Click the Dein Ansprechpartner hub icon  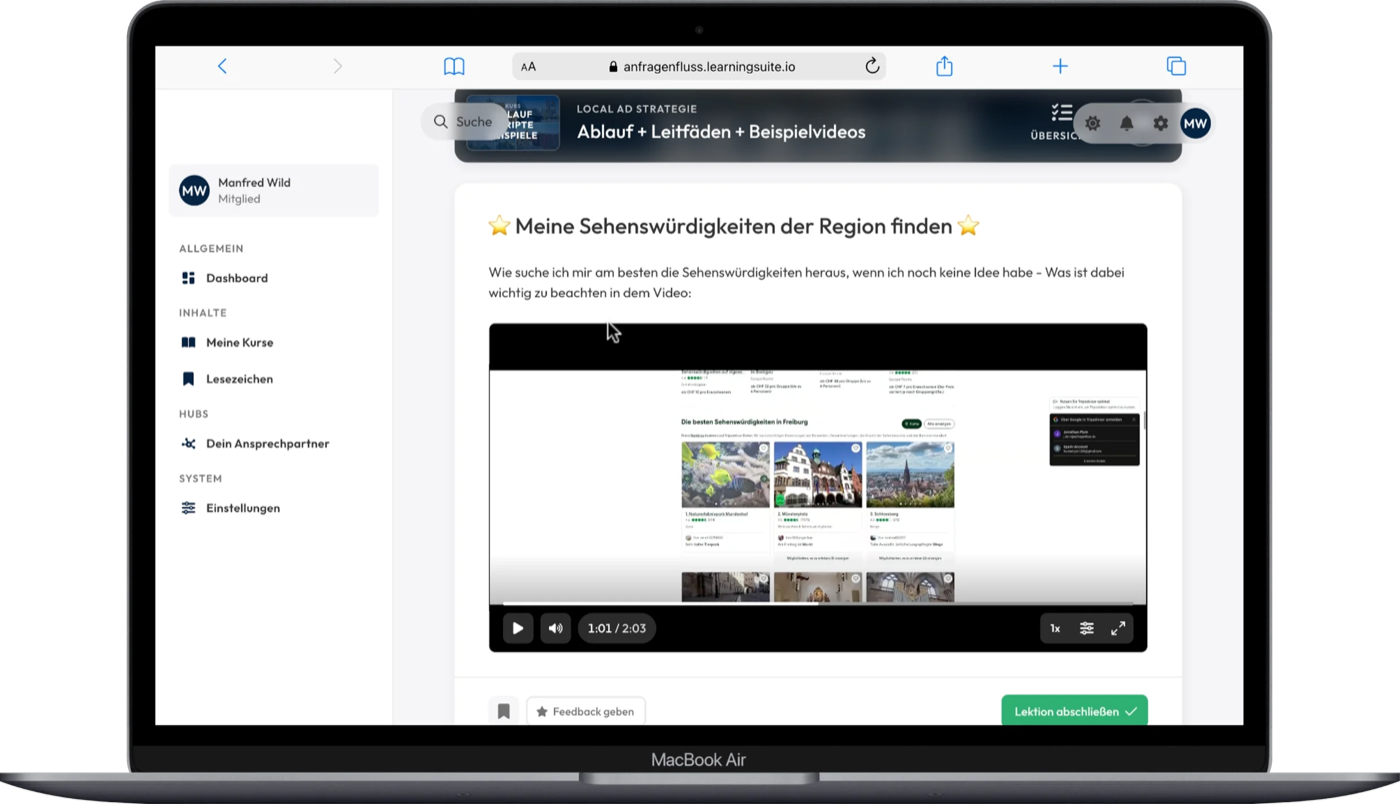(x=188, y=443)
